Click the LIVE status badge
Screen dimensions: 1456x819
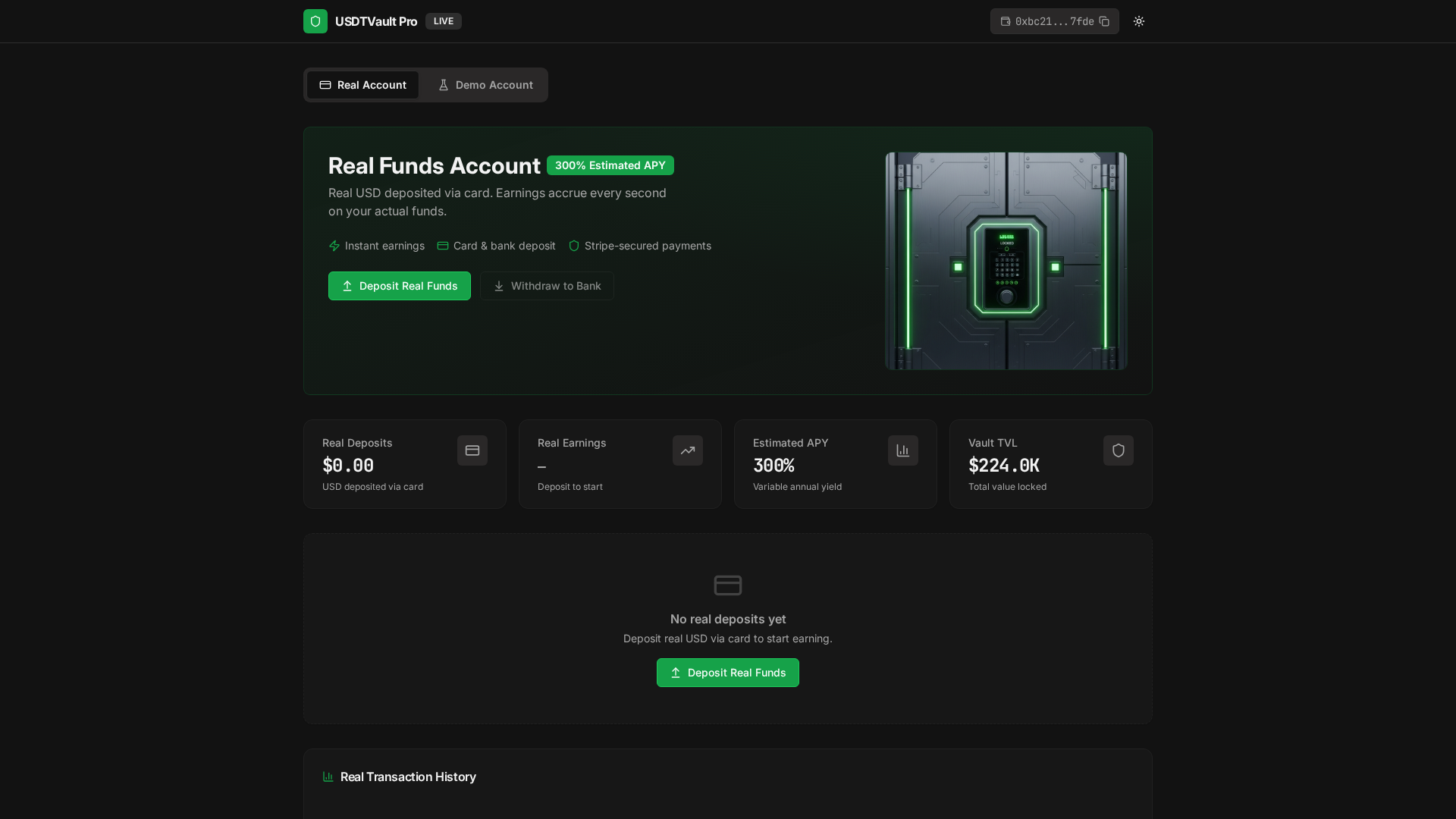(x=443, y=21)
